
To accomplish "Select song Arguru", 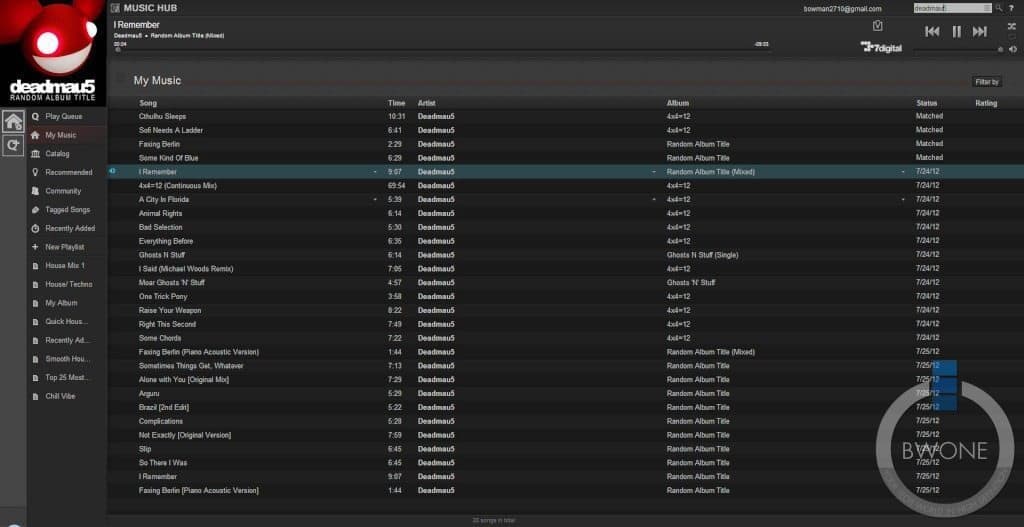I will pos(149,393).
